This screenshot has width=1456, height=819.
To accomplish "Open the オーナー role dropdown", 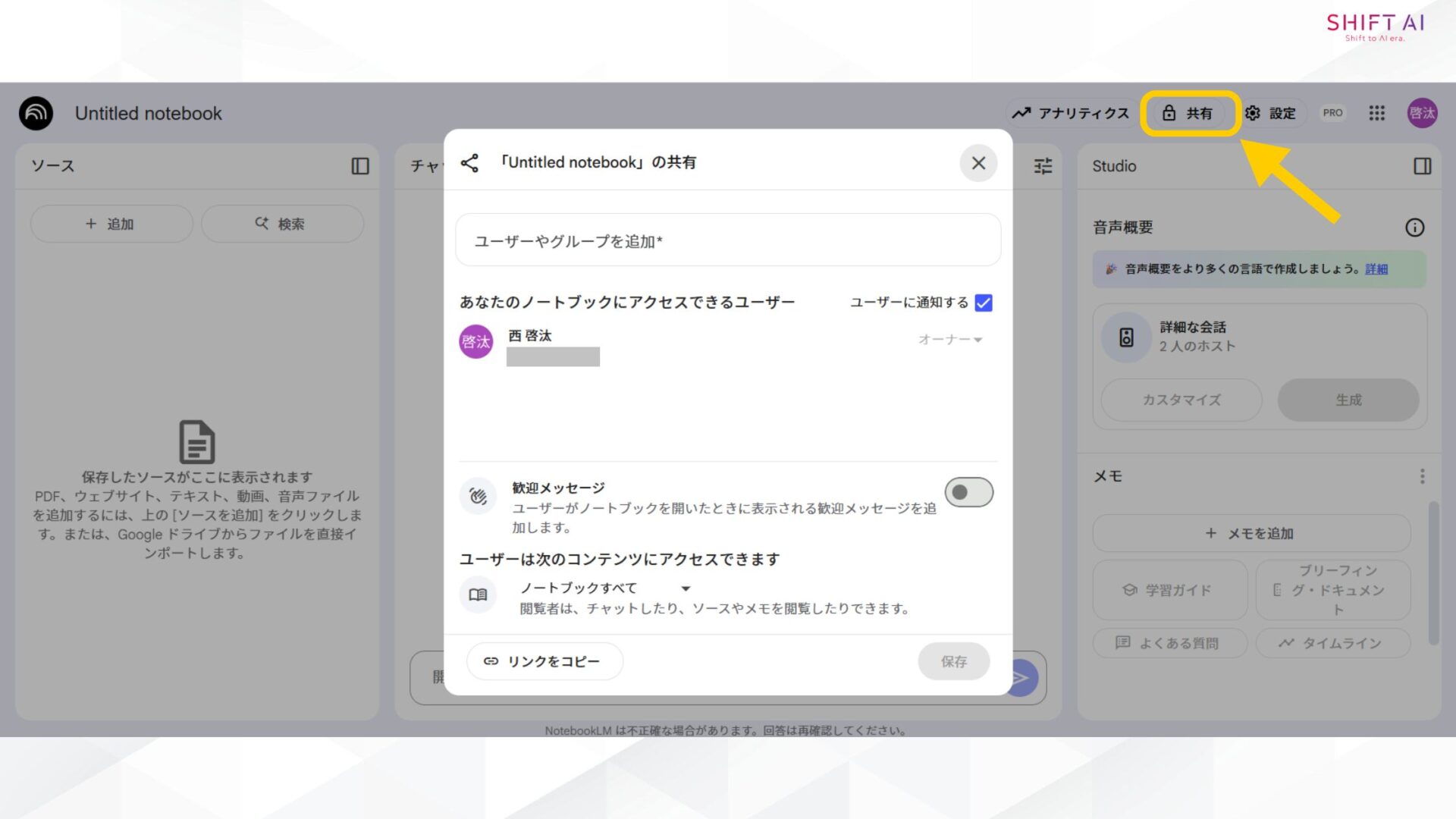I will click(x=950, y=340).
